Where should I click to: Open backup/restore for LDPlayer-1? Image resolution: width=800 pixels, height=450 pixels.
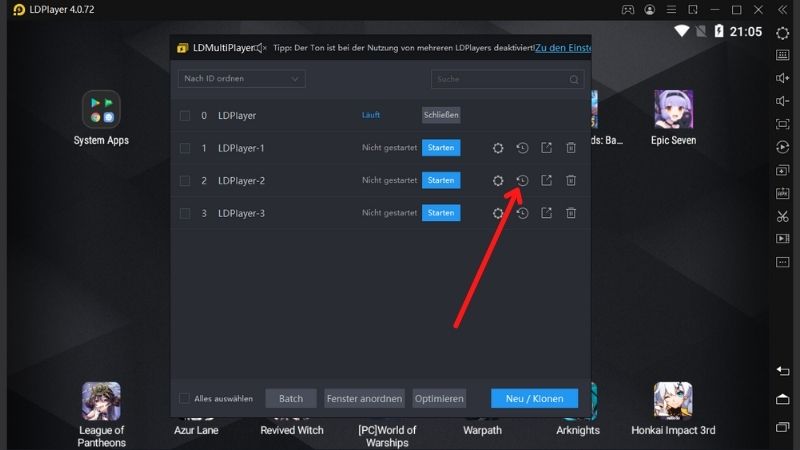[522, 148]
